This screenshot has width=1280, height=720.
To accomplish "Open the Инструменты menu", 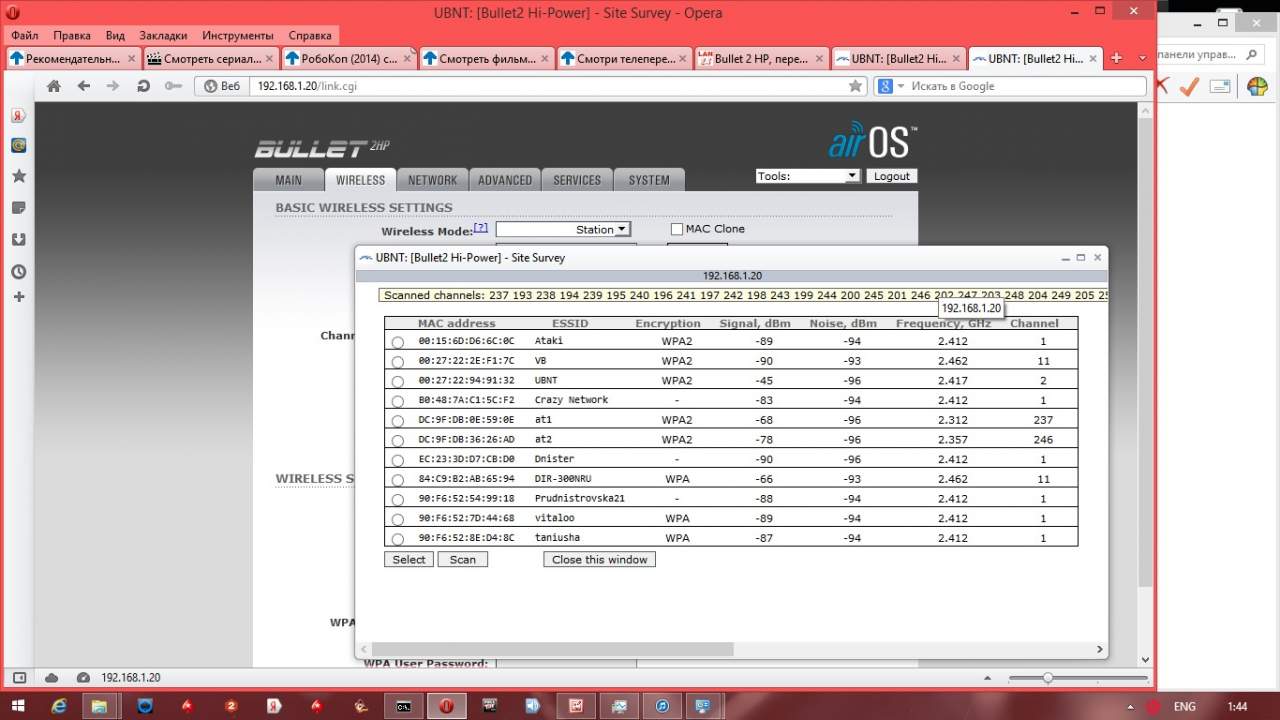I will click(x=238, y=35).
